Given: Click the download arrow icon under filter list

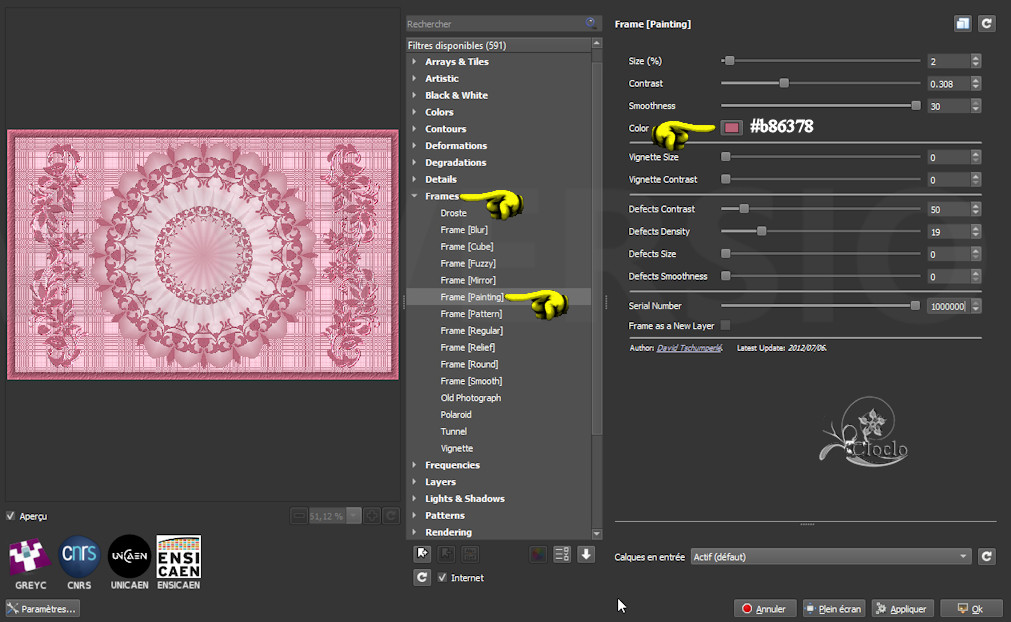Looking at the screenshot, I should tap(586, 554).
